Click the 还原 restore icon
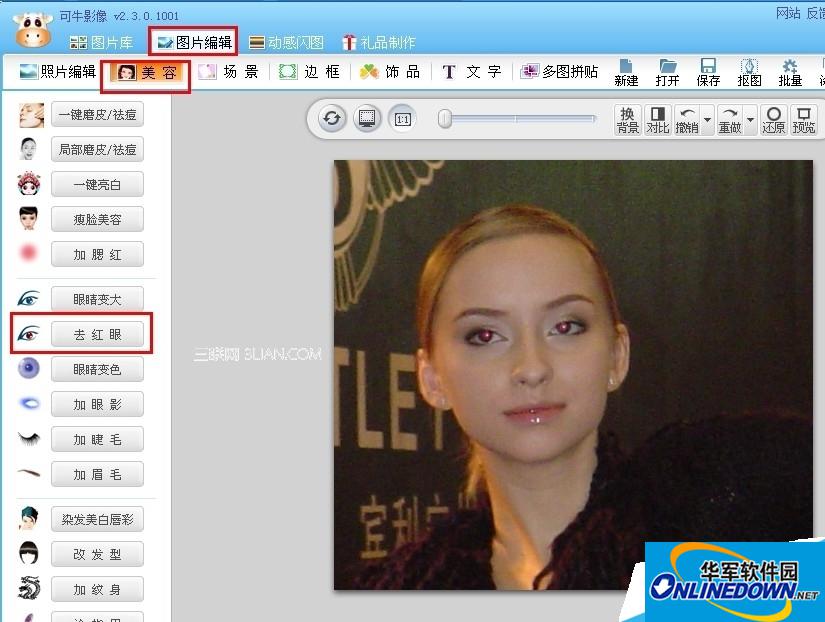 tap(773, 120)
